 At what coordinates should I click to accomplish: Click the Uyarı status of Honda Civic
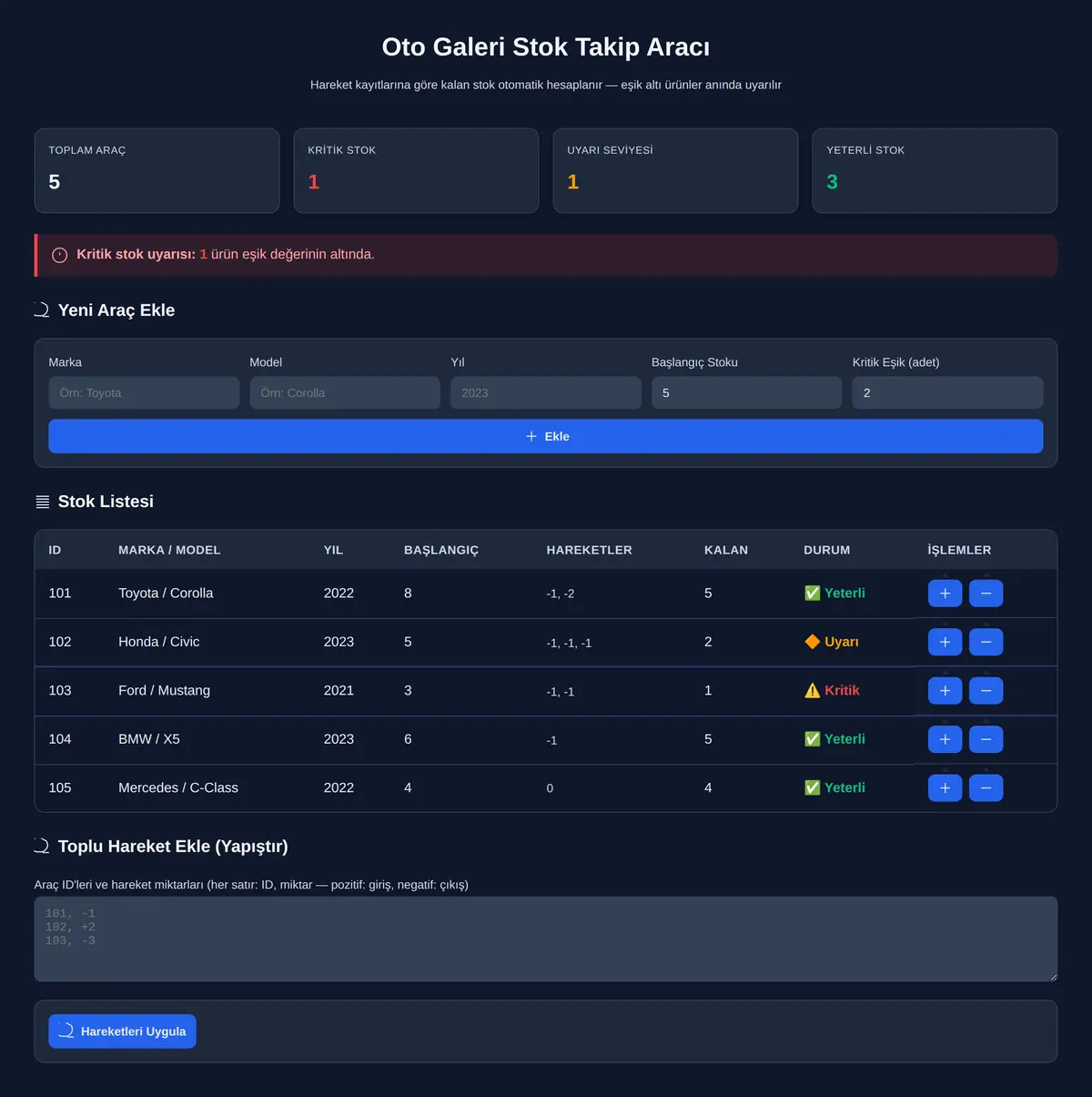point(832,642)
